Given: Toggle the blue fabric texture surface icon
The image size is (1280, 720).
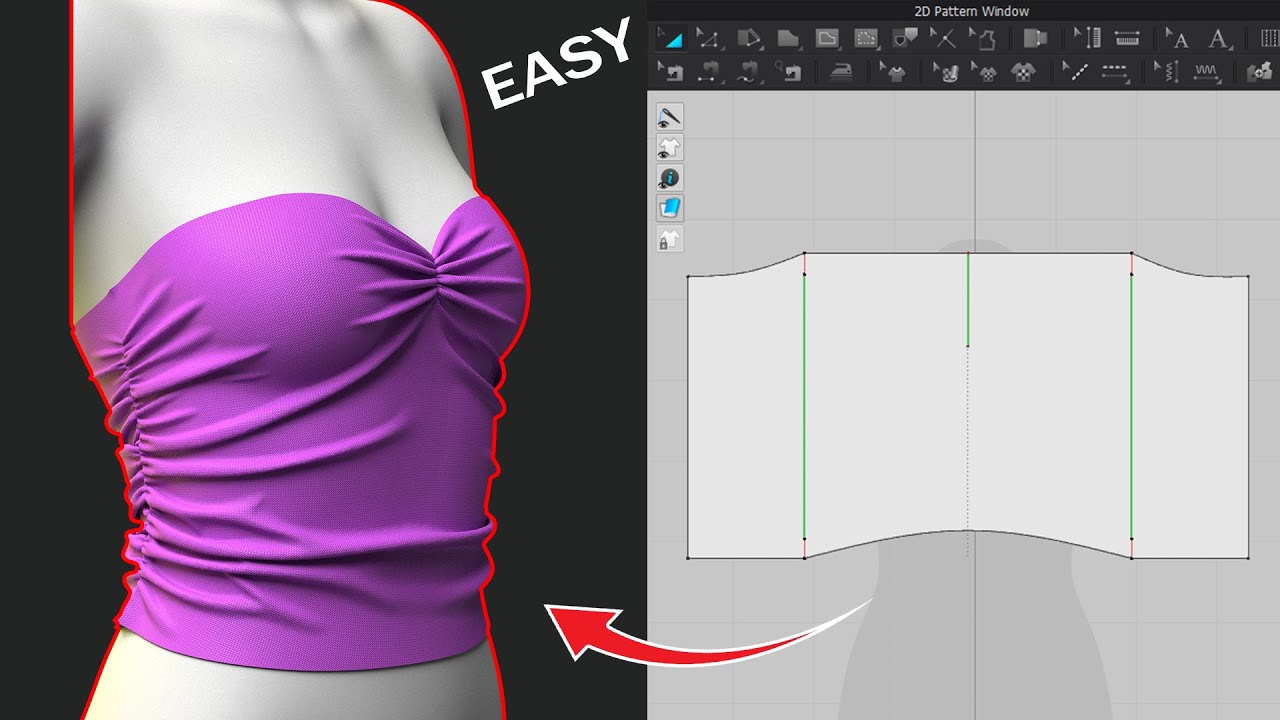Looking at the screenshot, I should [x=669, y=208].
